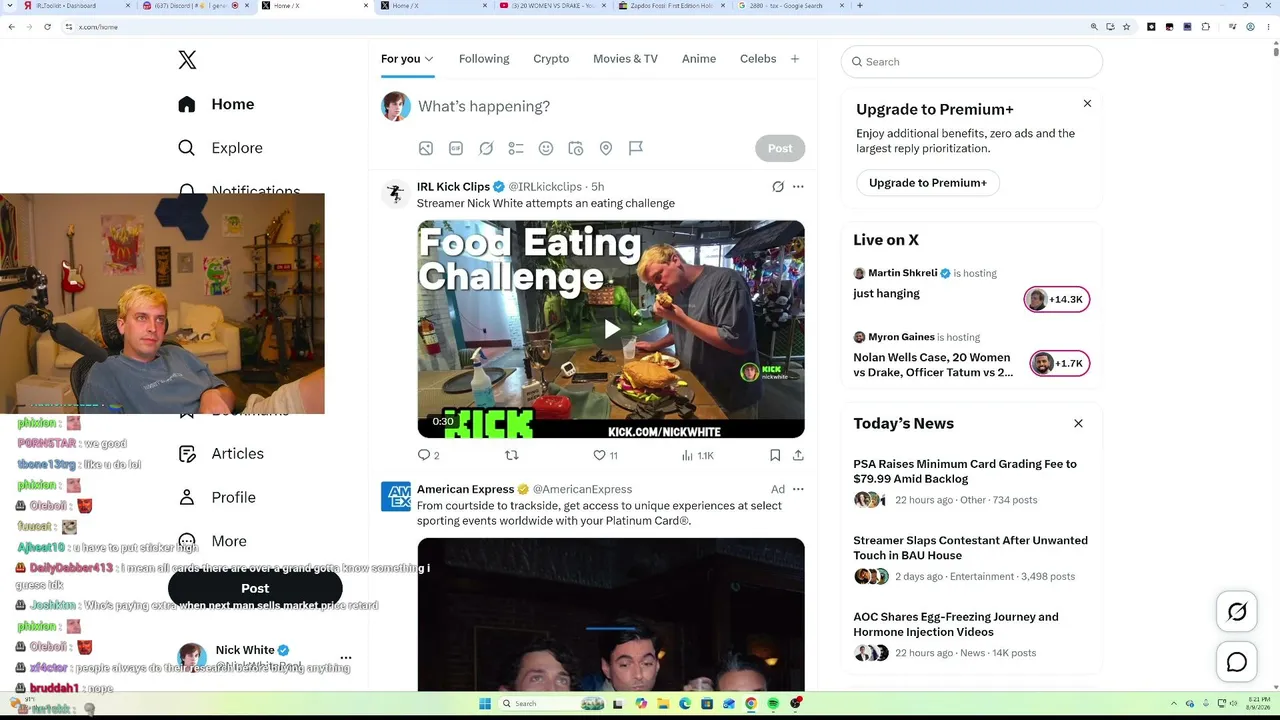Repost the IRL Kick Clips post
This screenshot has height=720, width=1280.
(512, 455)
